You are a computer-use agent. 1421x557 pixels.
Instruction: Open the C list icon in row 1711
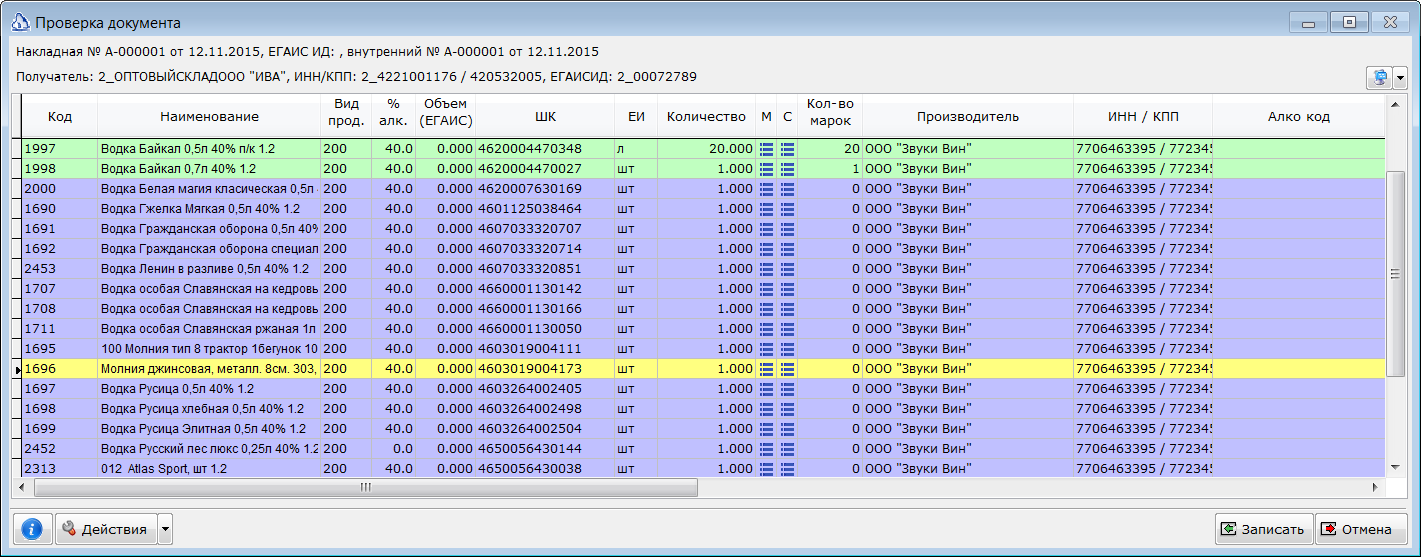click(787, 328)
